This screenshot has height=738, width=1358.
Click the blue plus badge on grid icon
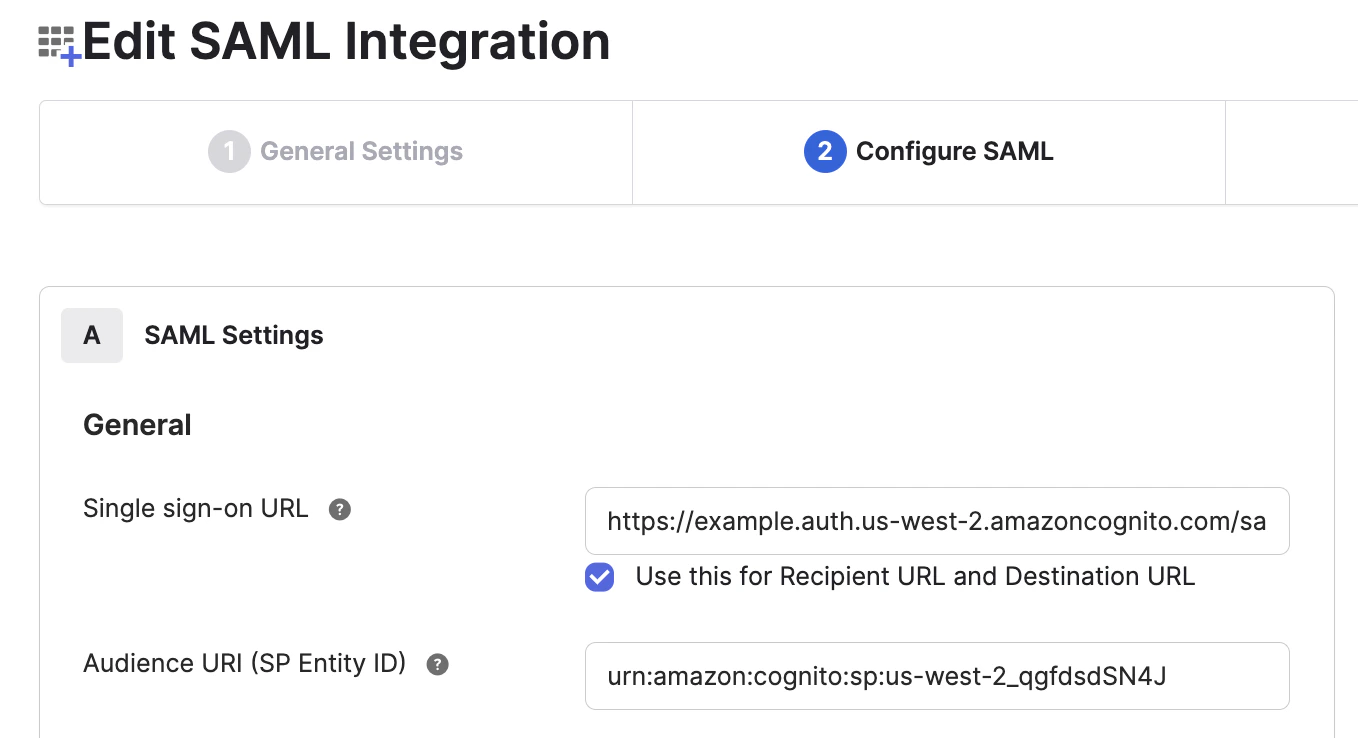(x=71, y=57)
